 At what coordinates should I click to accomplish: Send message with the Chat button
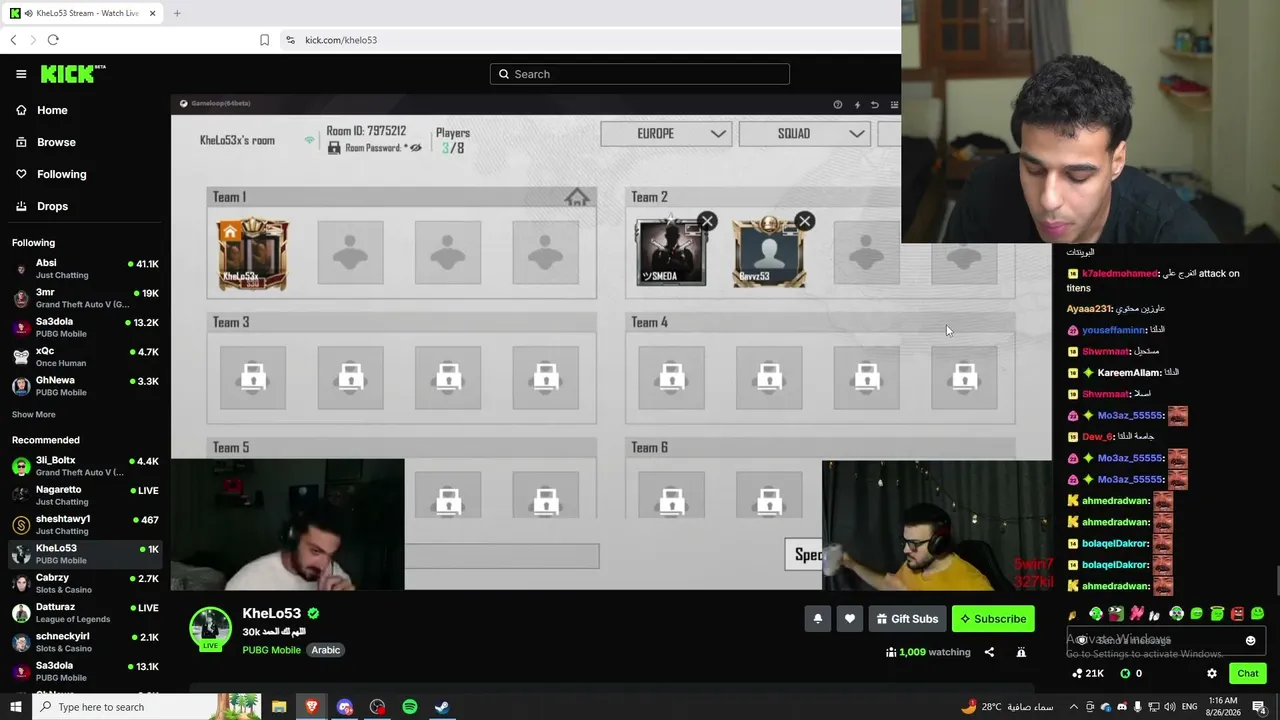pyautogui.click(x=1247, y=673)
